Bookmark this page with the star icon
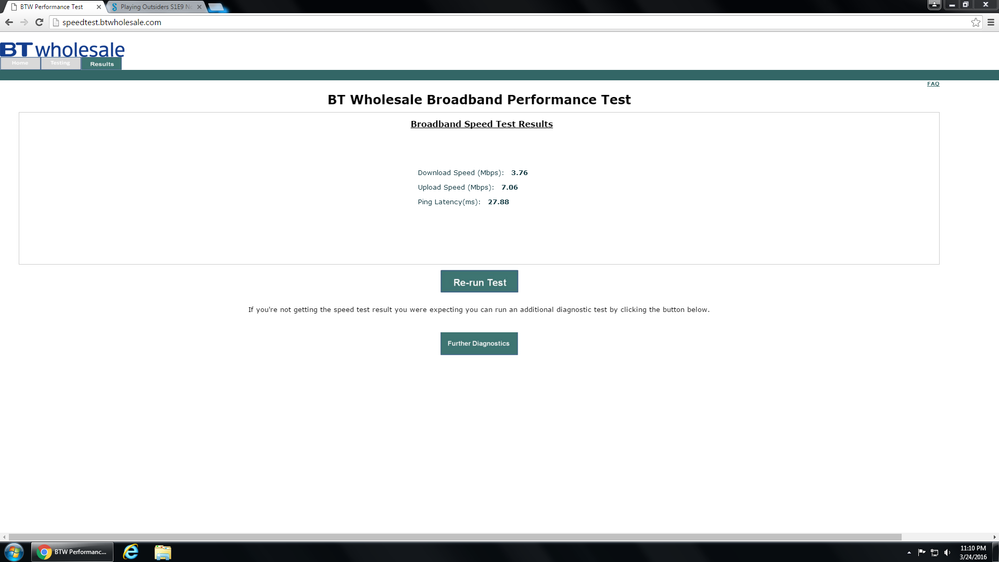Viewport: 999px width, 562px height. click(975, 22)
